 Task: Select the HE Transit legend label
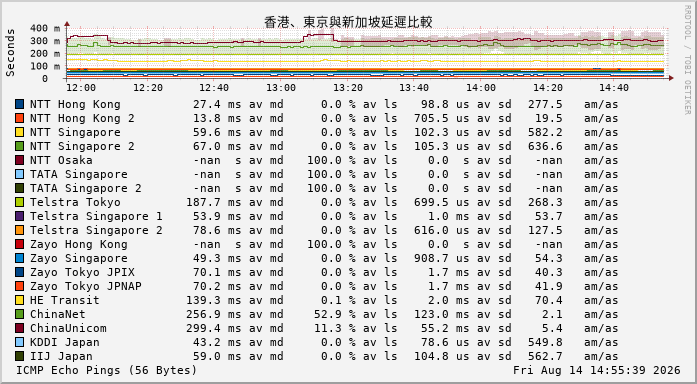point(64,300)
